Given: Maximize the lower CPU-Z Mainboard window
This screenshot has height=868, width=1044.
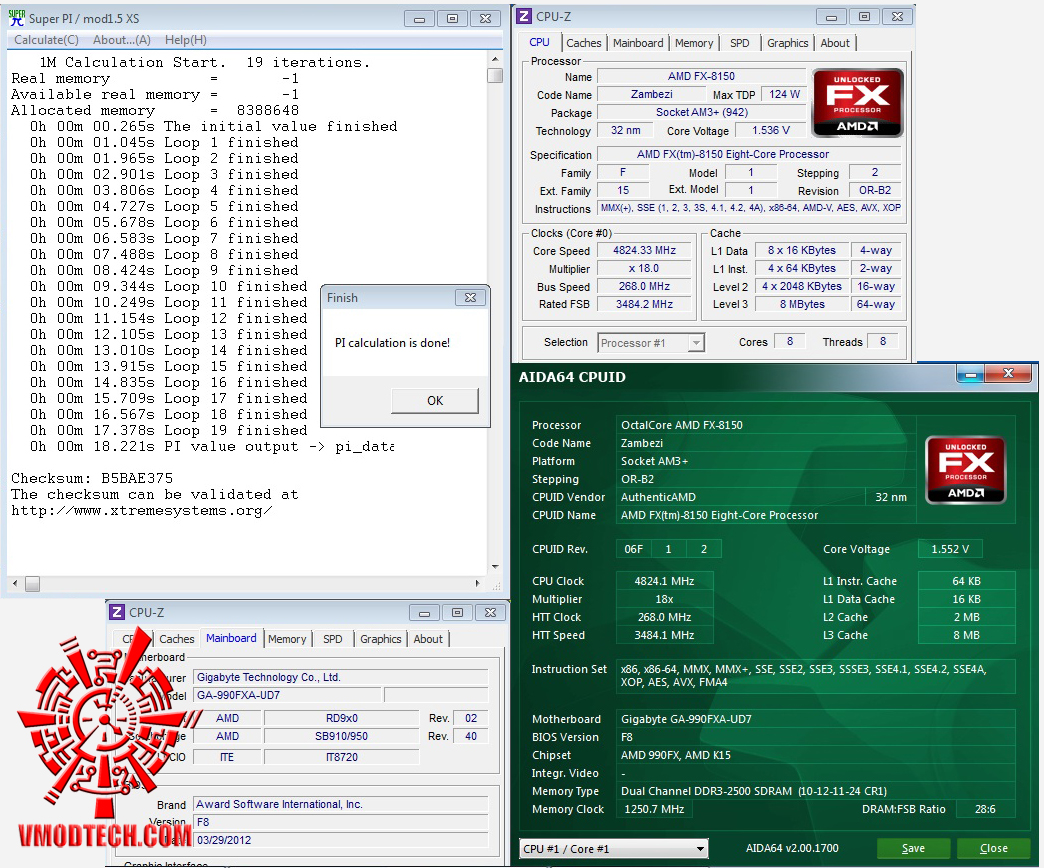Looking at the screenshot, I should coord(457,612).
